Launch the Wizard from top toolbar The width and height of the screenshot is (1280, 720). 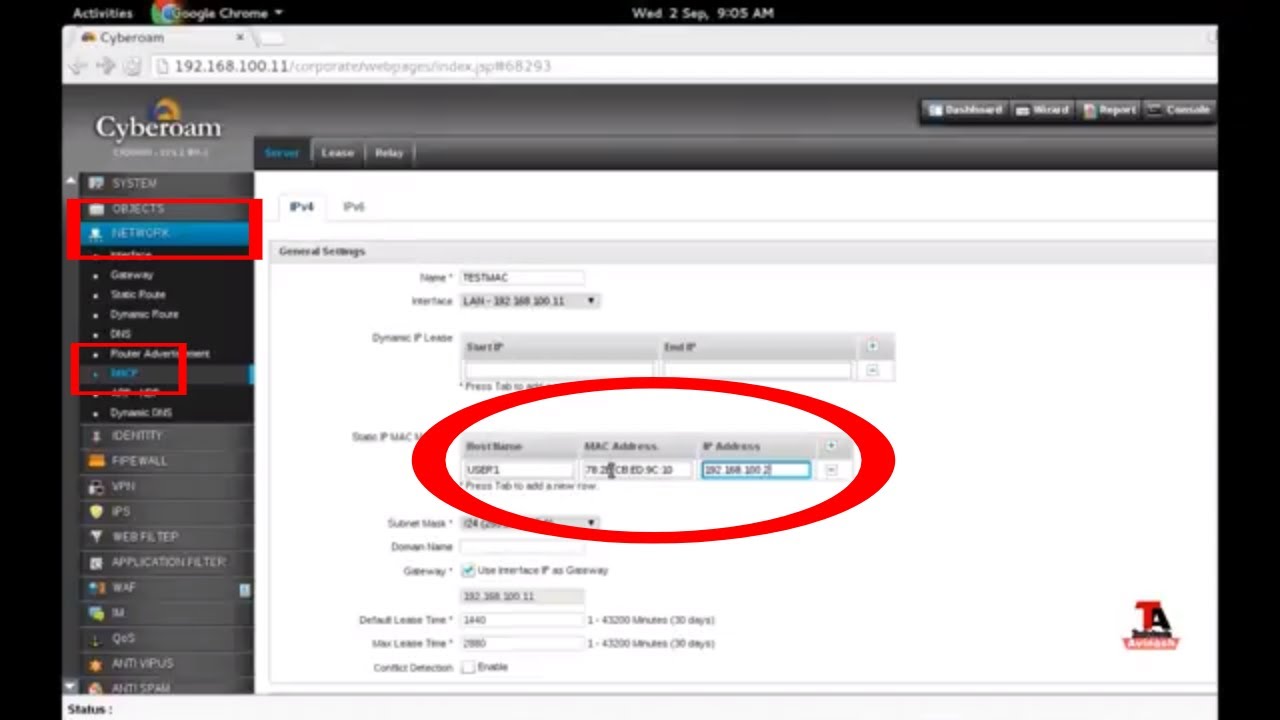point(1042,110)
